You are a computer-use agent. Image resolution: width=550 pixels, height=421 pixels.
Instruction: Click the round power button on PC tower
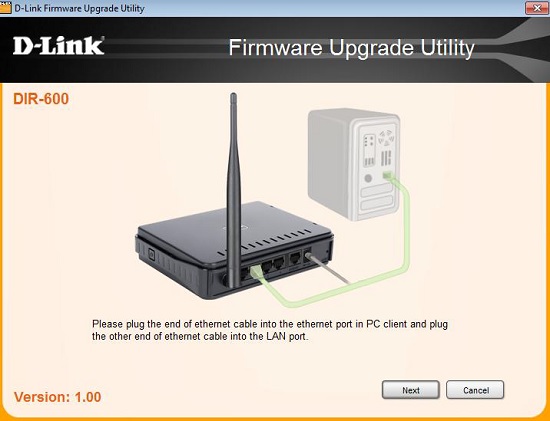click(368, 178)
